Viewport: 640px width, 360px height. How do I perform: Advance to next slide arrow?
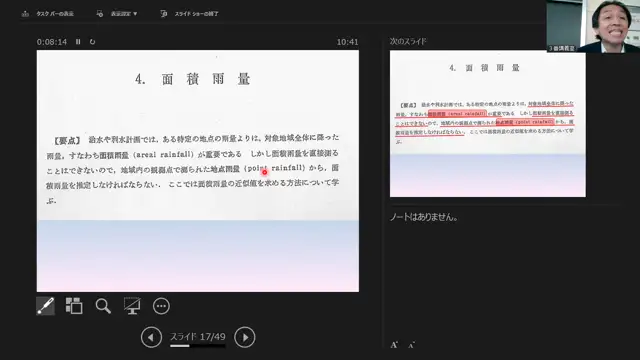coord(244,337)
